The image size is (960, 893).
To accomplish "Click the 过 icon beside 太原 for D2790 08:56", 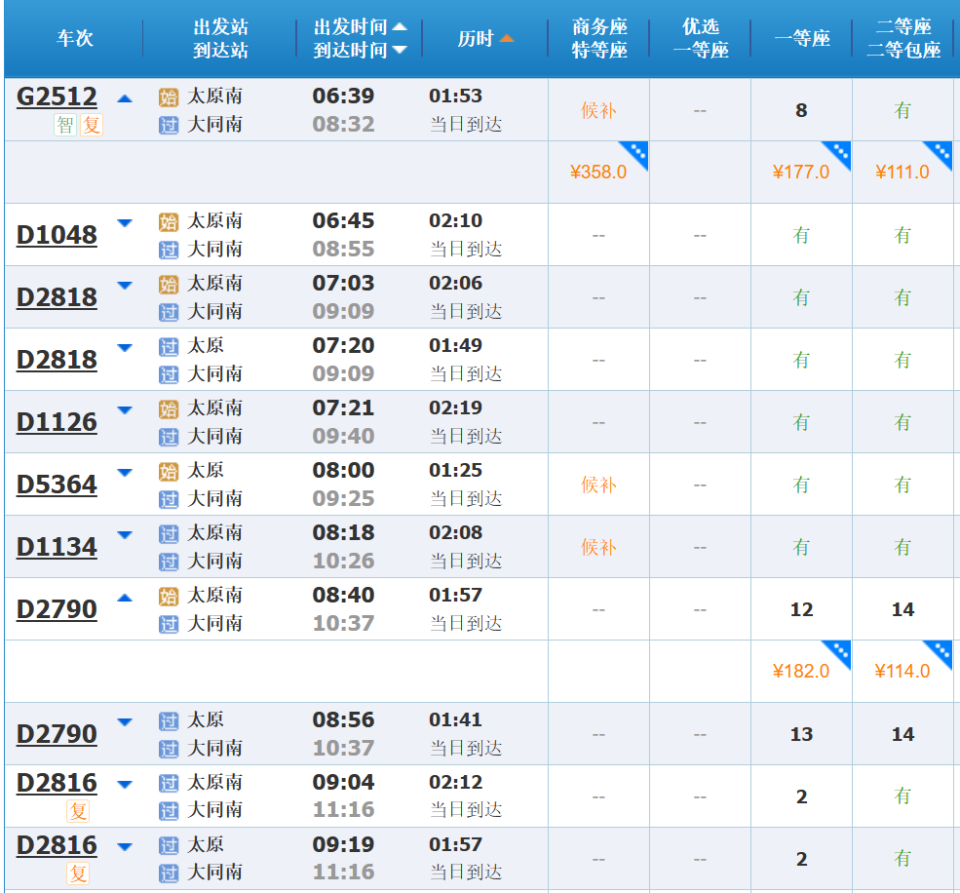I will 168,722.
